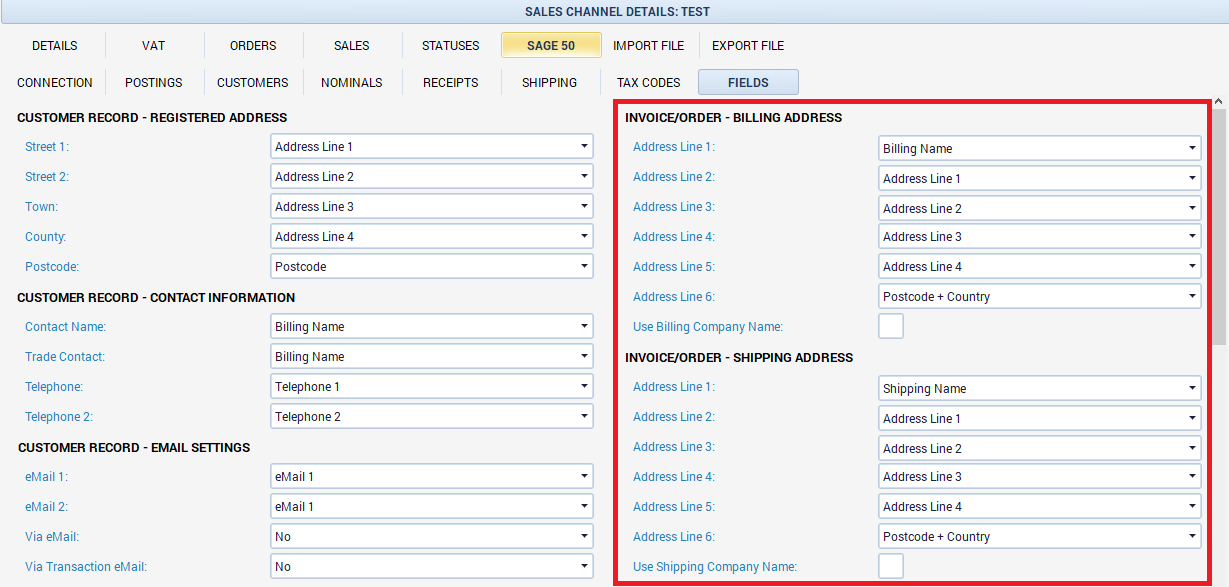Go to the NOMINALS sub-tab
Viewport: 1229px width, 587px height.
(x=352, y=82)
